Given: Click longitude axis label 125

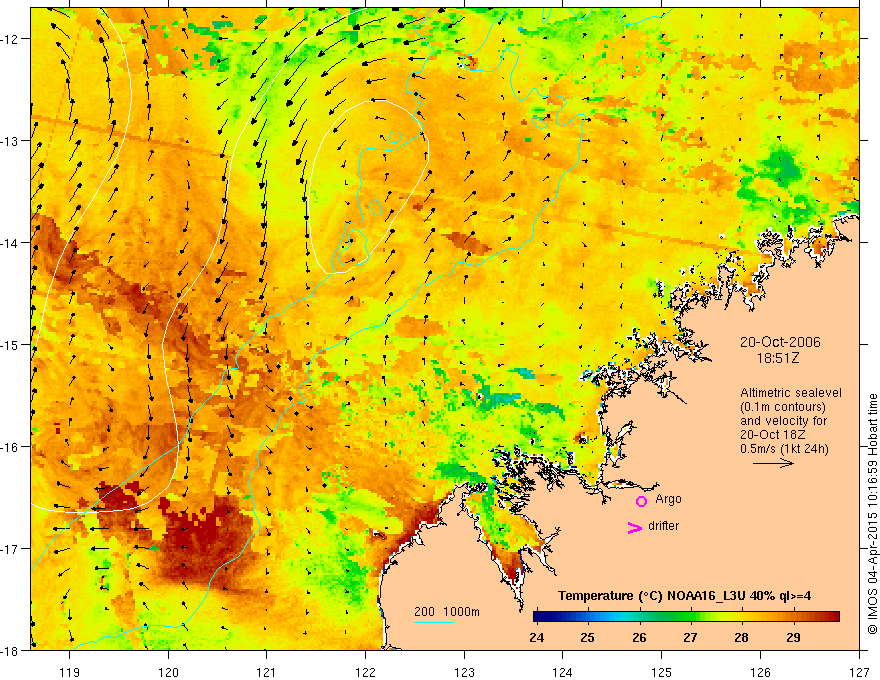Looking at the screenshot, I should point(662,672).
